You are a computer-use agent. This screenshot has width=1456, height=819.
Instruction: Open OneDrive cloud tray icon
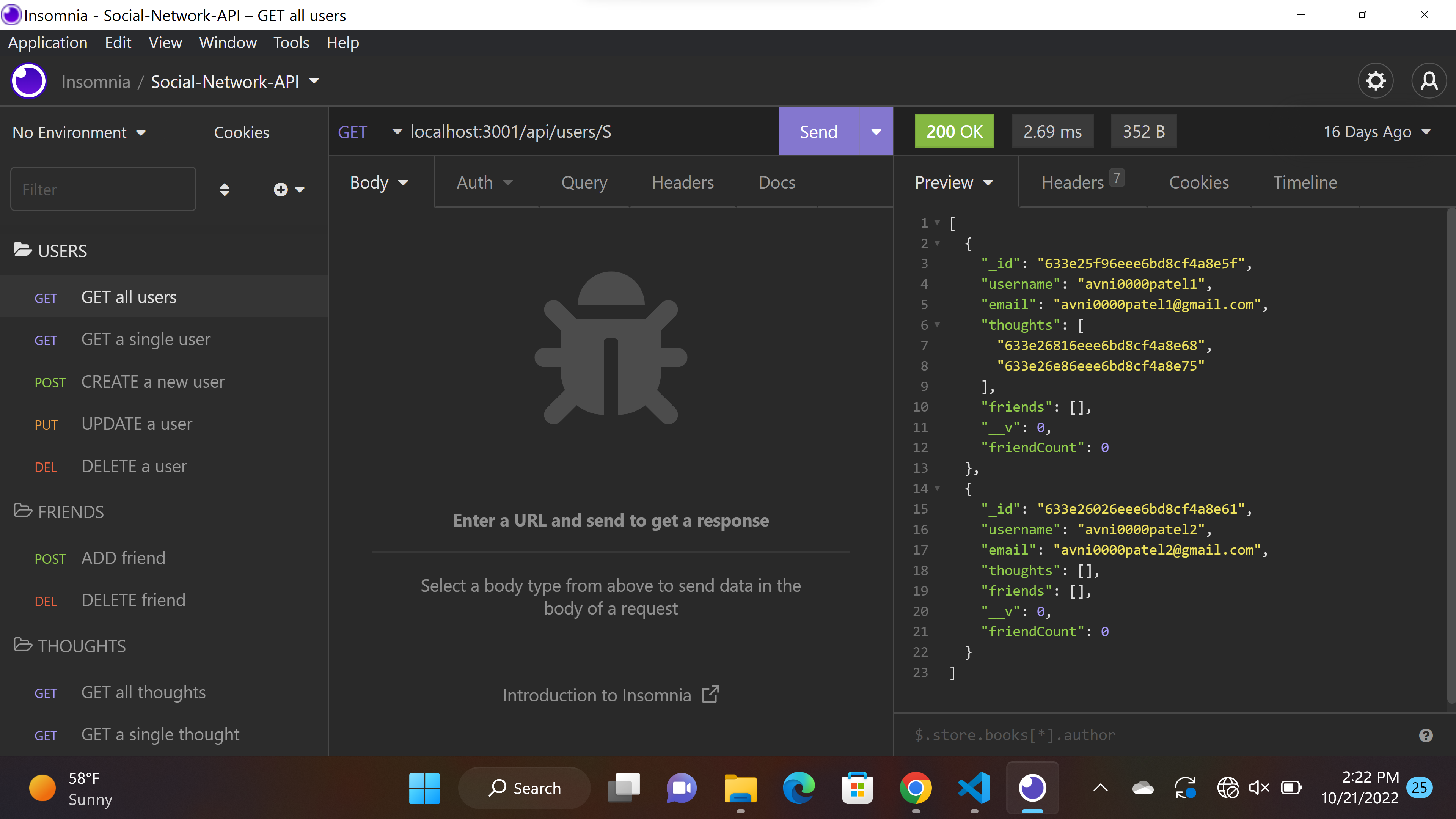click(1142, 788)
